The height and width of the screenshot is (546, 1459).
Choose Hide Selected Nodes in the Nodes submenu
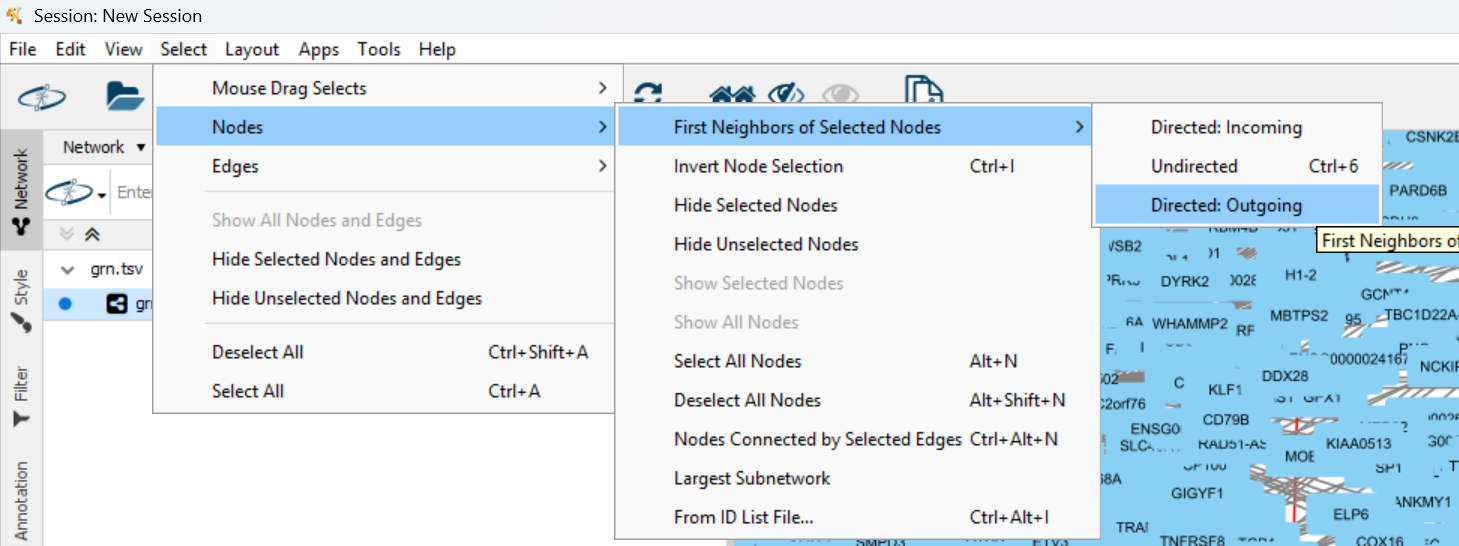(856, 205)
